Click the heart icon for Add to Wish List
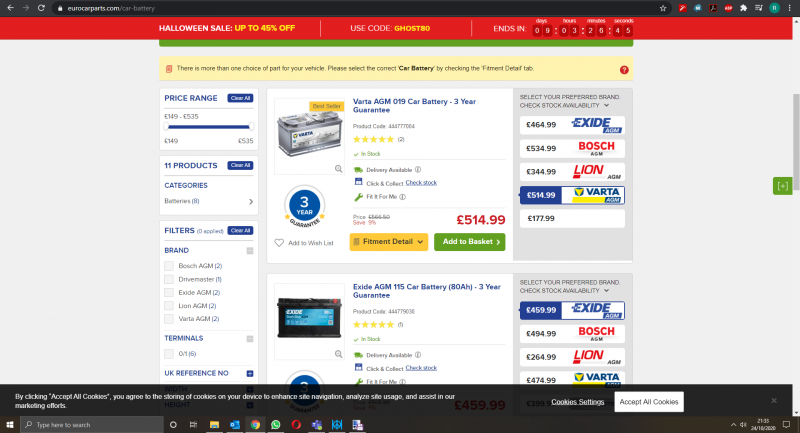Image resolution: width=800 pixels, height=433 pixels. [280, 242]
